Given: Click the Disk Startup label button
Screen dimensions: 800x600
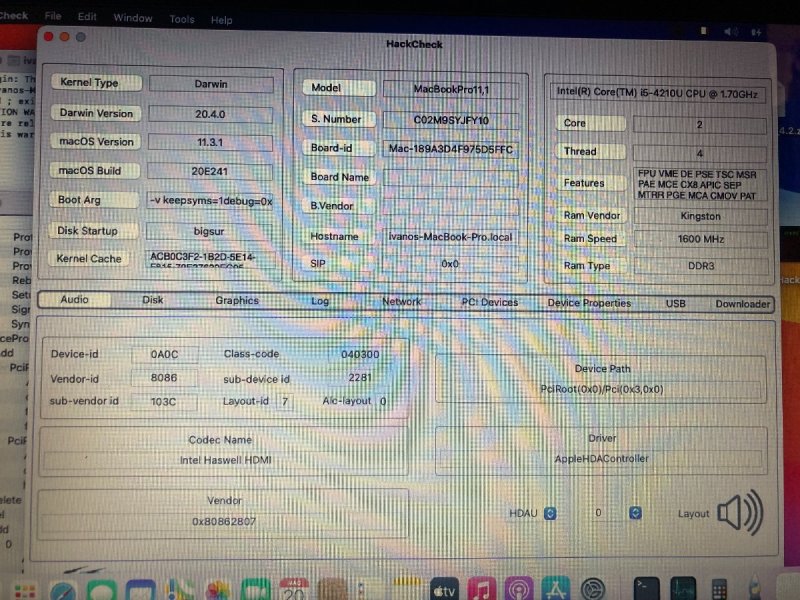Looking at the screenshot, I should pyautogui.click(x=93, y=231).
